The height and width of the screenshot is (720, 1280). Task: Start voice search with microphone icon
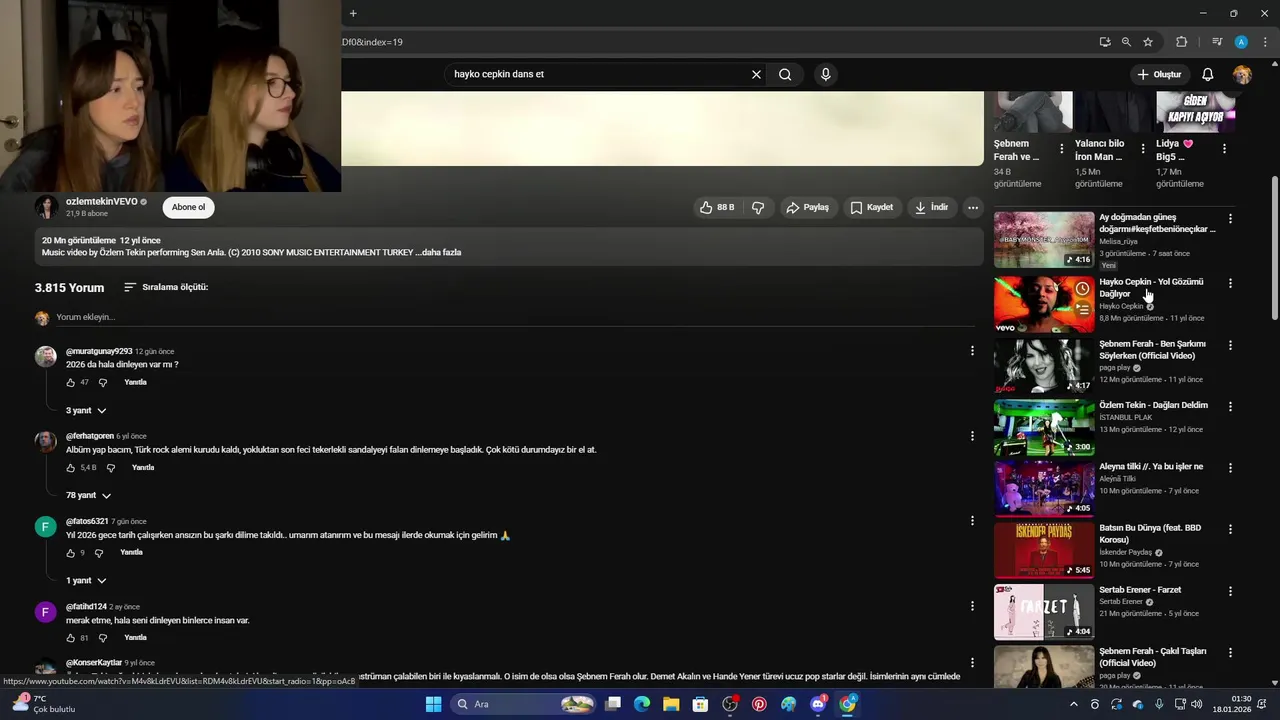(x=825, y=74)
